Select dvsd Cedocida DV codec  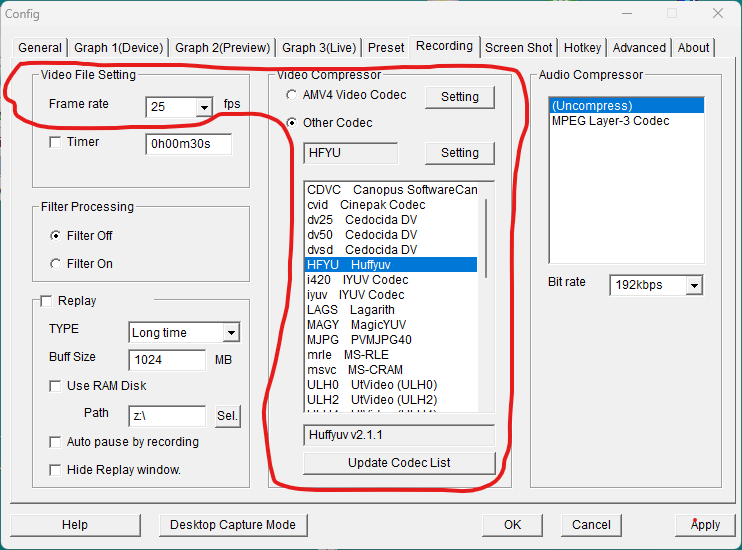(391, 250)
